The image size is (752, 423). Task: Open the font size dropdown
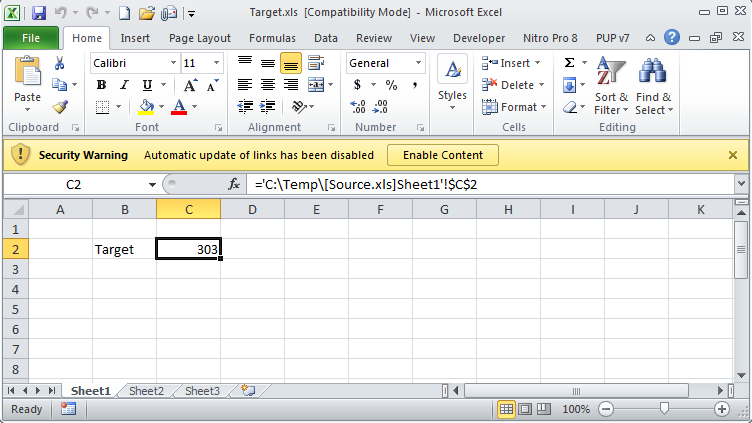coord(216,63)
